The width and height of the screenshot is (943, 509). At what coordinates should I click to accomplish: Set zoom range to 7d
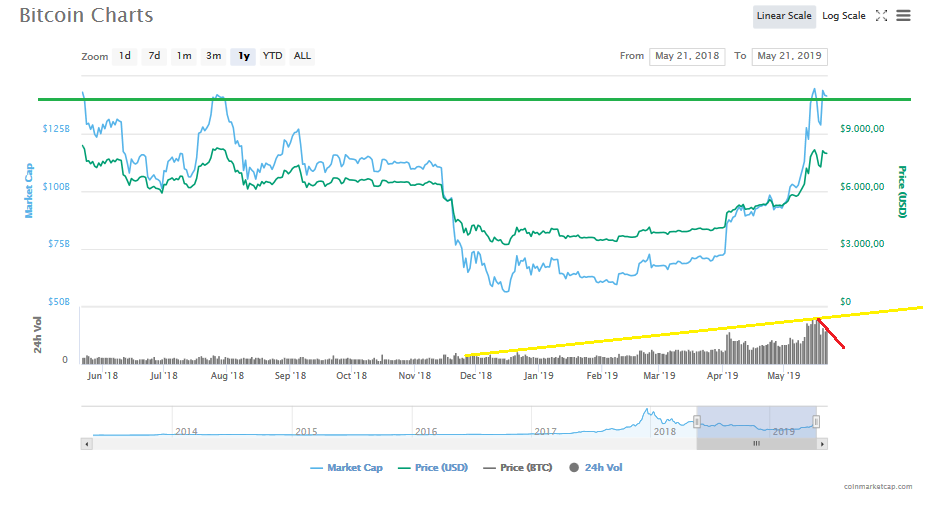point(155,56)
